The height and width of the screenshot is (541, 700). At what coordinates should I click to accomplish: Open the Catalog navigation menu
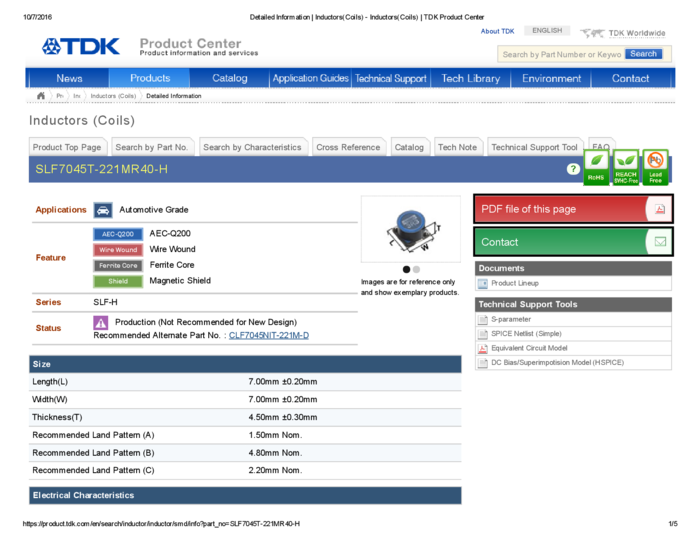(x=229, y=78)
